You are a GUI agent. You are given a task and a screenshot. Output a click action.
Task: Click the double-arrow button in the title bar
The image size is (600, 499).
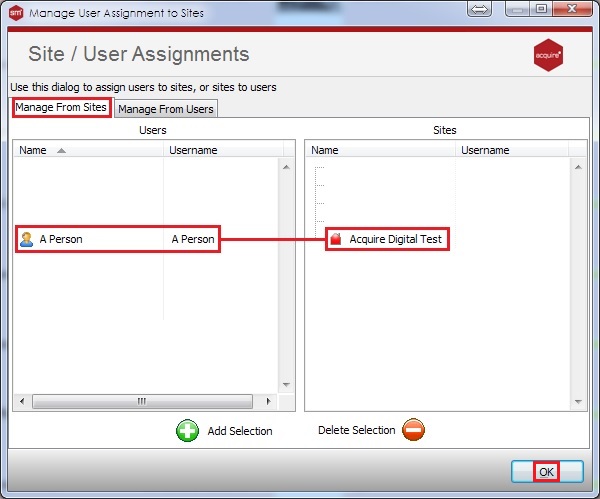(479, 9)
